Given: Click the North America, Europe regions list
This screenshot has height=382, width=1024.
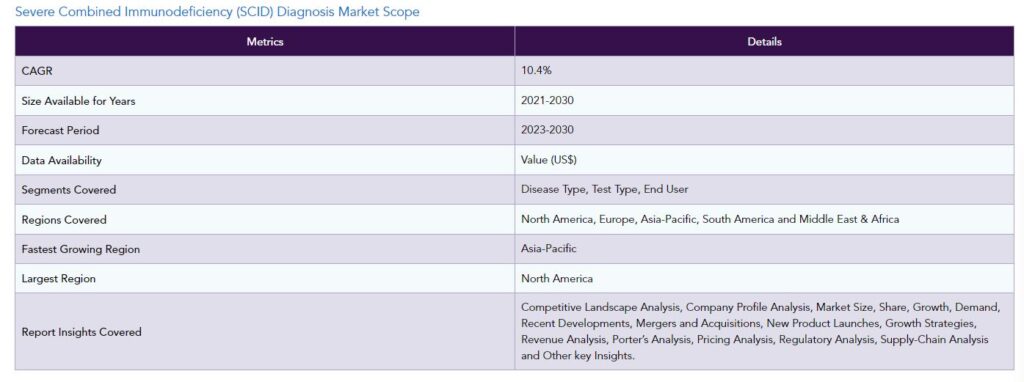Looking at the screenshot, I should tap(710, 219).
